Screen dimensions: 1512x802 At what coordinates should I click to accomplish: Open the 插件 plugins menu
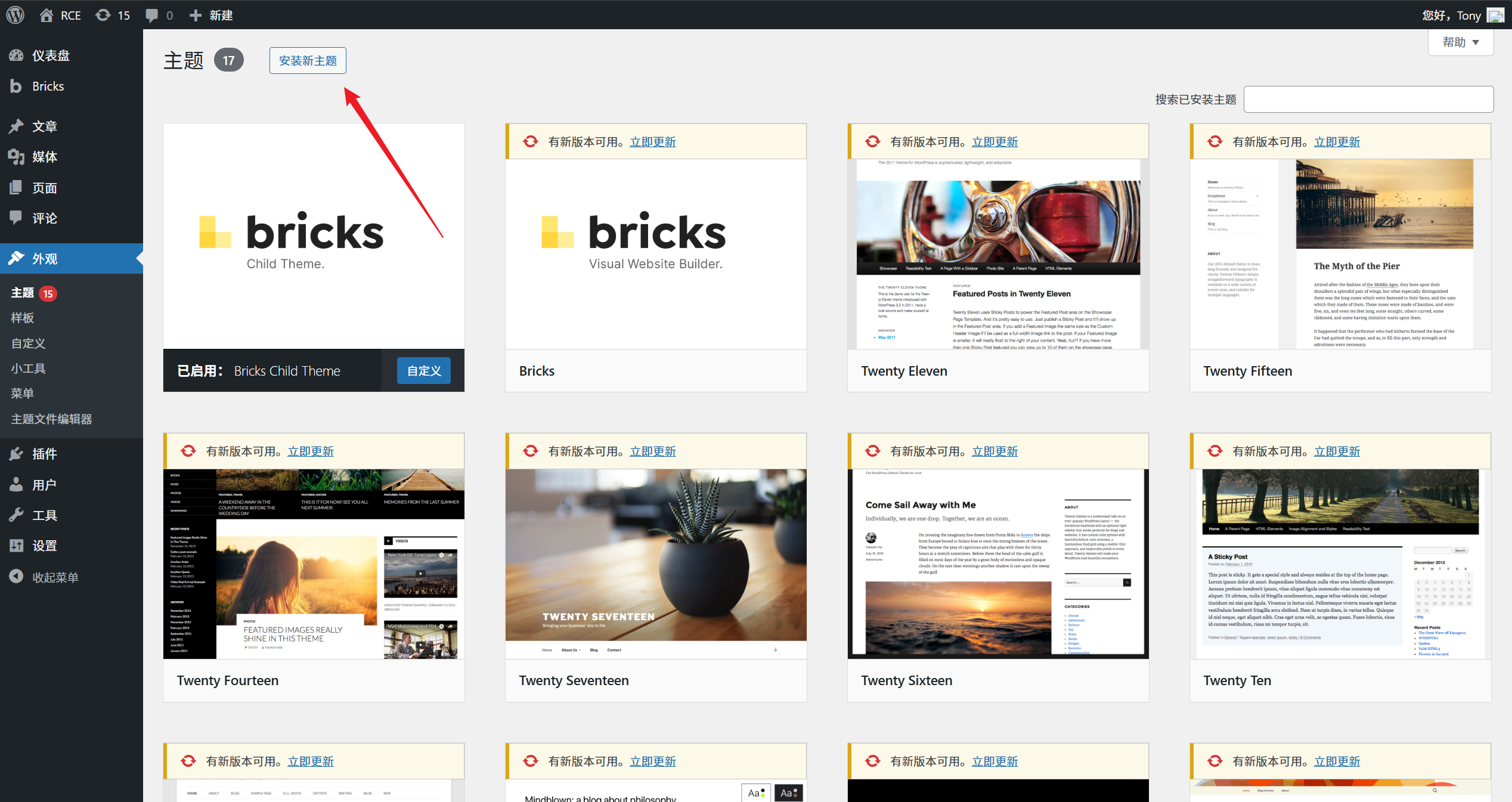click(45, 454)
